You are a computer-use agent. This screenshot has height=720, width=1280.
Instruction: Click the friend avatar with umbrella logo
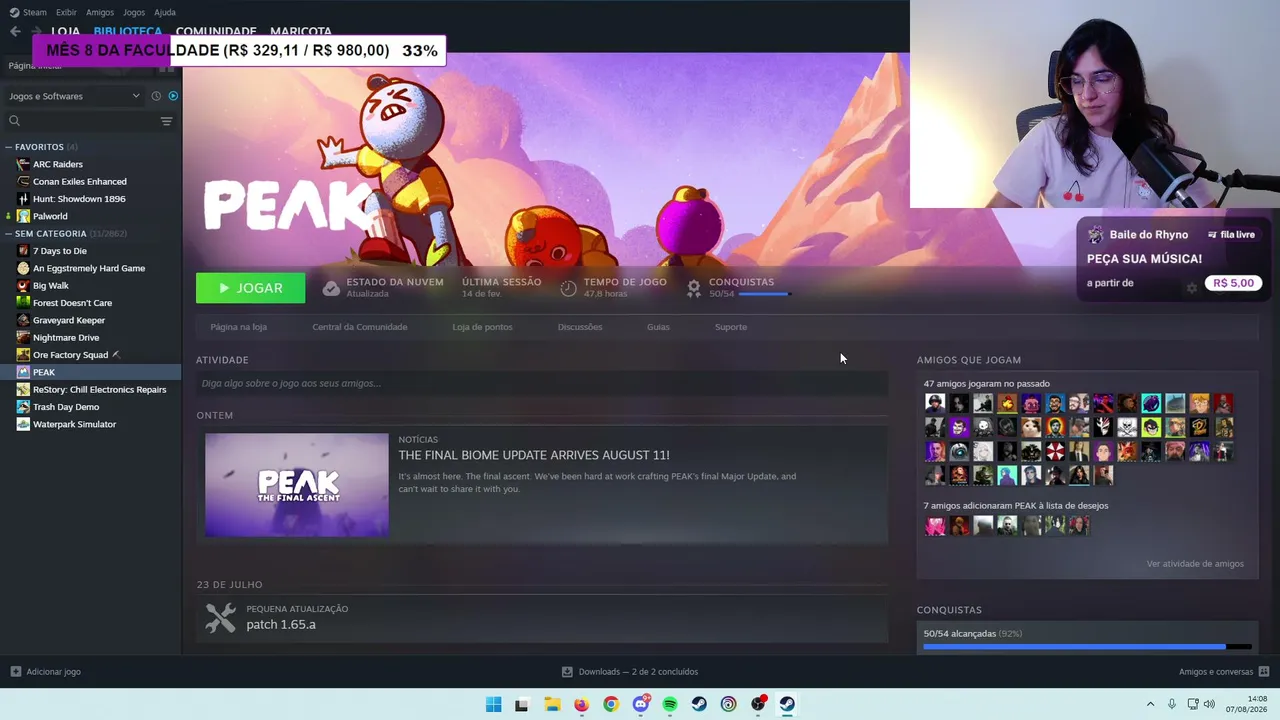coord(1055,451)
